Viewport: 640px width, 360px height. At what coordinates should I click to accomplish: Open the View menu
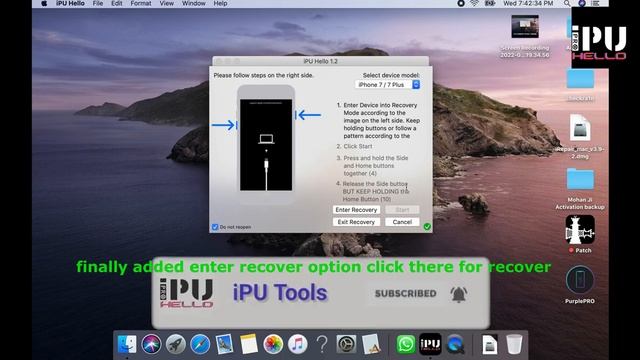click(166, 3)
